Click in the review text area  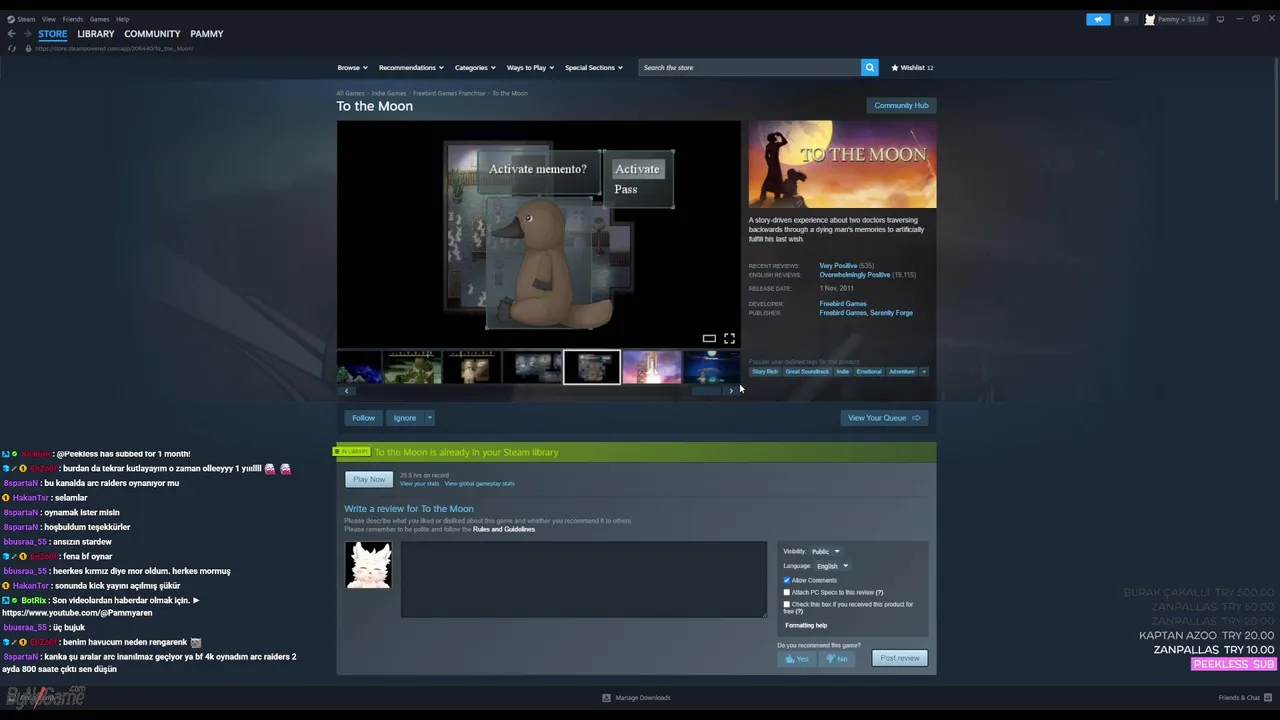point(584,579)
